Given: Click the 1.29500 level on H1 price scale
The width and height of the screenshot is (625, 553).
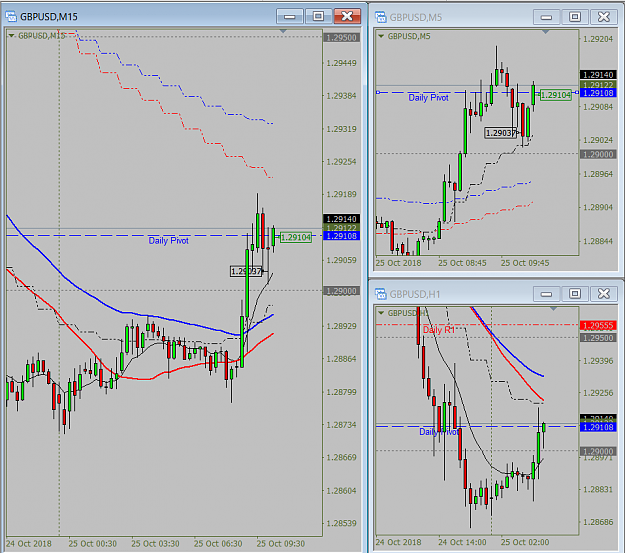Looking at the screenshot, I should tap(598, 338).
